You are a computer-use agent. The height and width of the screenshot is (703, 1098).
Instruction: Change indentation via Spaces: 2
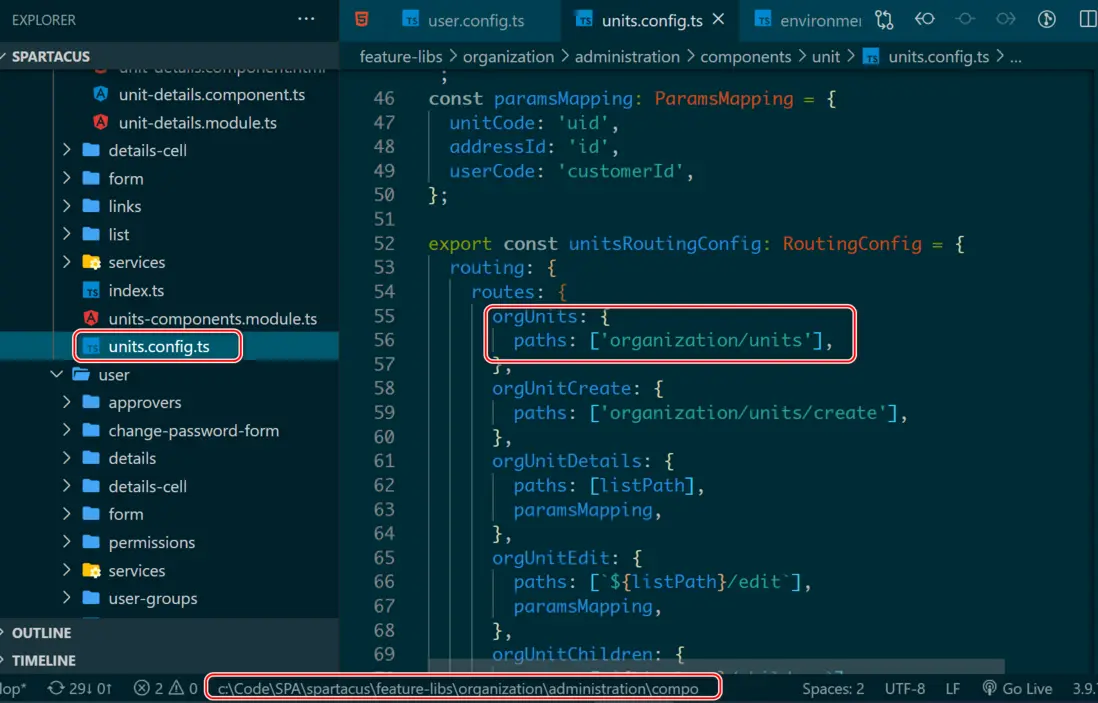833,689
